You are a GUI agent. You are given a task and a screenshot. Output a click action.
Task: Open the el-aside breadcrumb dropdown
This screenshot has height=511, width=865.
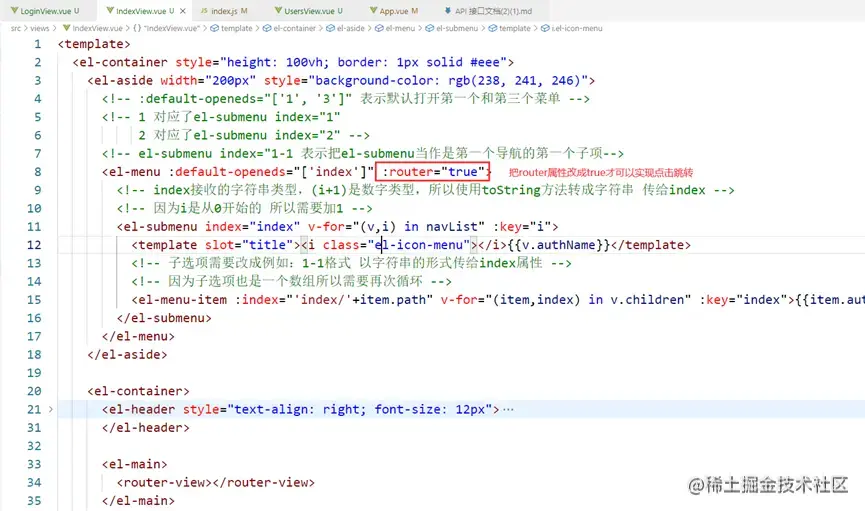[x=350, y=28]
